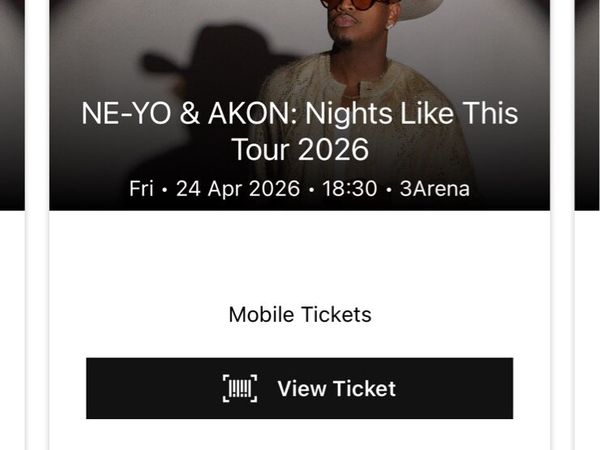Click the Fri weekday label
This screenshot has width=600, height=450.
coord(141,189)
